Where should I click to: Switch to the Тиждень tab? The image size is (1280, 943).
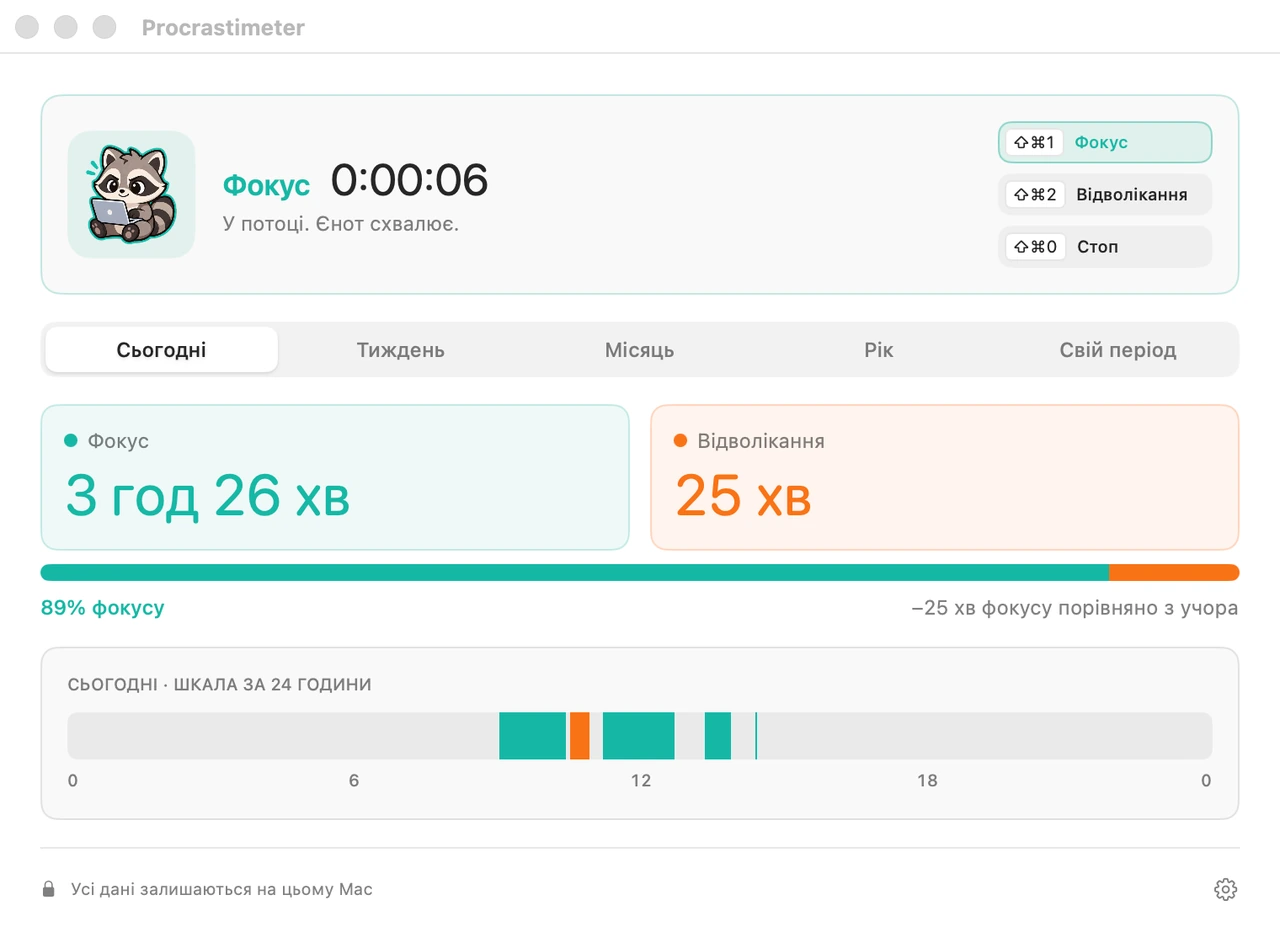coord(401,350)
